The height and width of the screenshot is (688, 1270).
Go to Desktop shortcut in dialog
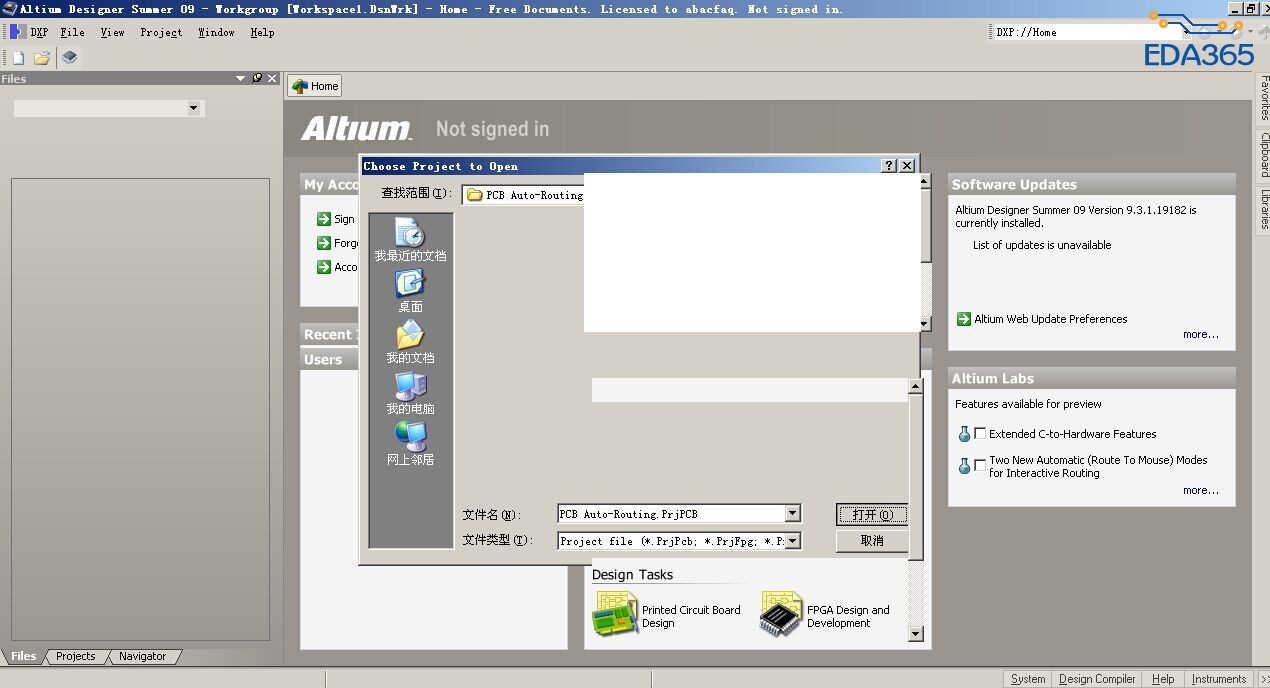[410, 291]
